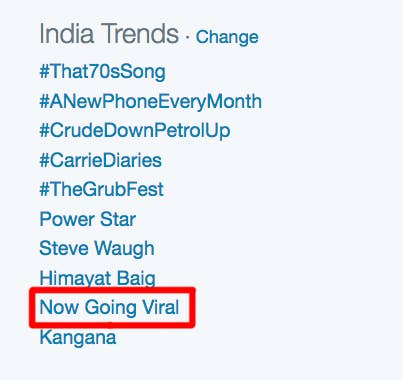403x380 pixels.
Task: Click the India Trends heading
Action: 109,34
